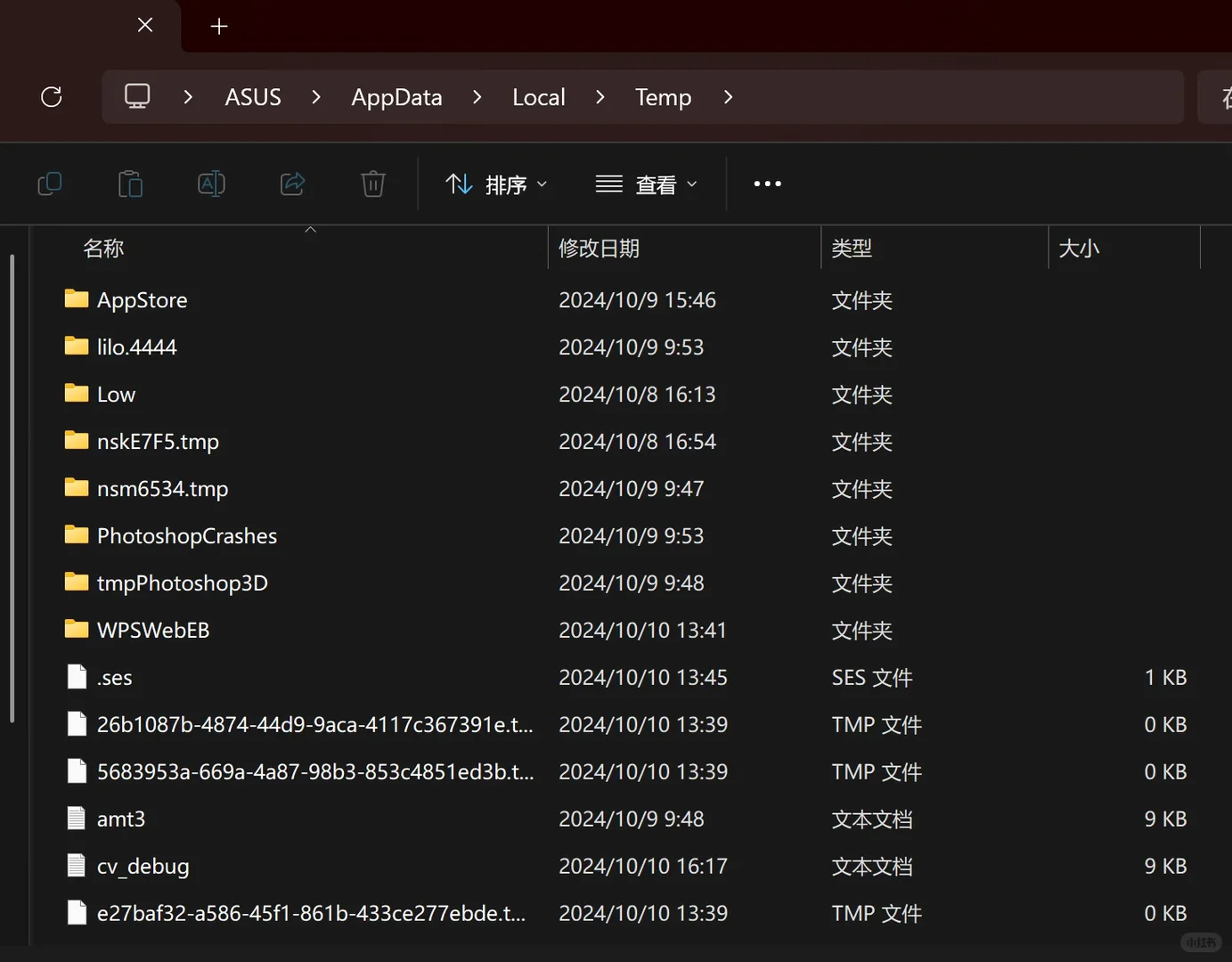Select the file name amt3
This screenshot has height=962, width=1232.
point(121,819)
